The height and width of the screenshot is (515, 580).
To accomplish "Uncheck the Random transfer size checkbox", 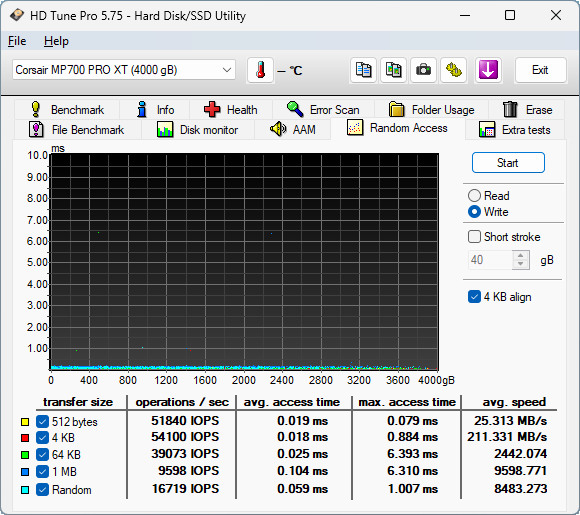I will coord(43,490).
